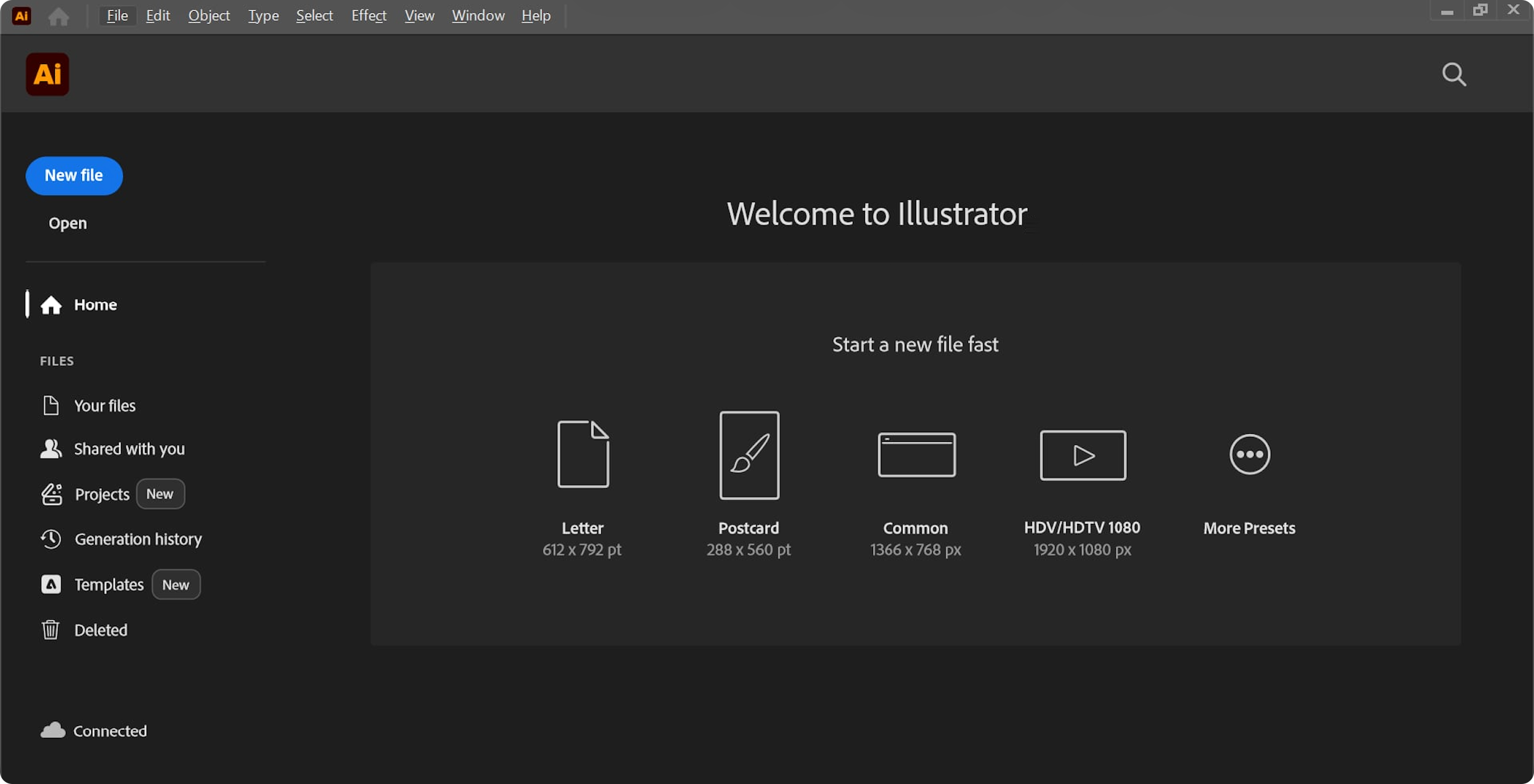1534x784 pixels.
Task: Browse Templates from the sidebar
Action: [109, 584]
